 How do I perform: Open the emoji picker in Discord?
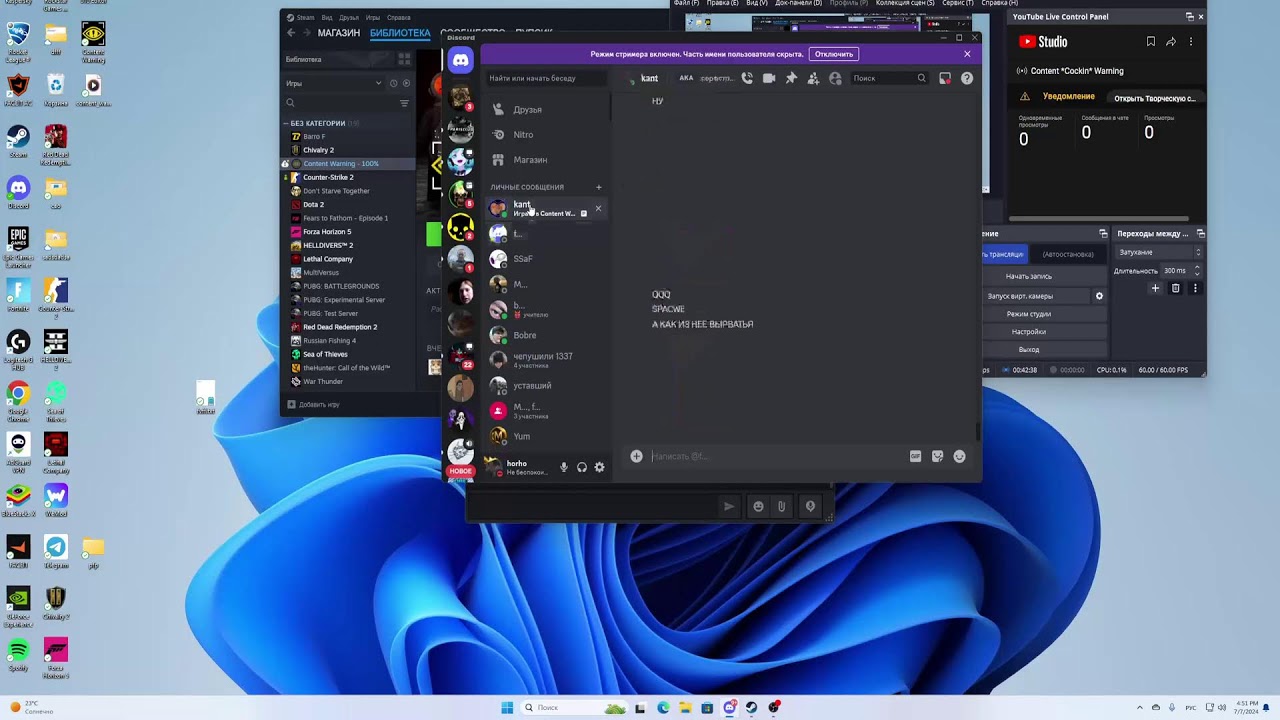(959, 456)
